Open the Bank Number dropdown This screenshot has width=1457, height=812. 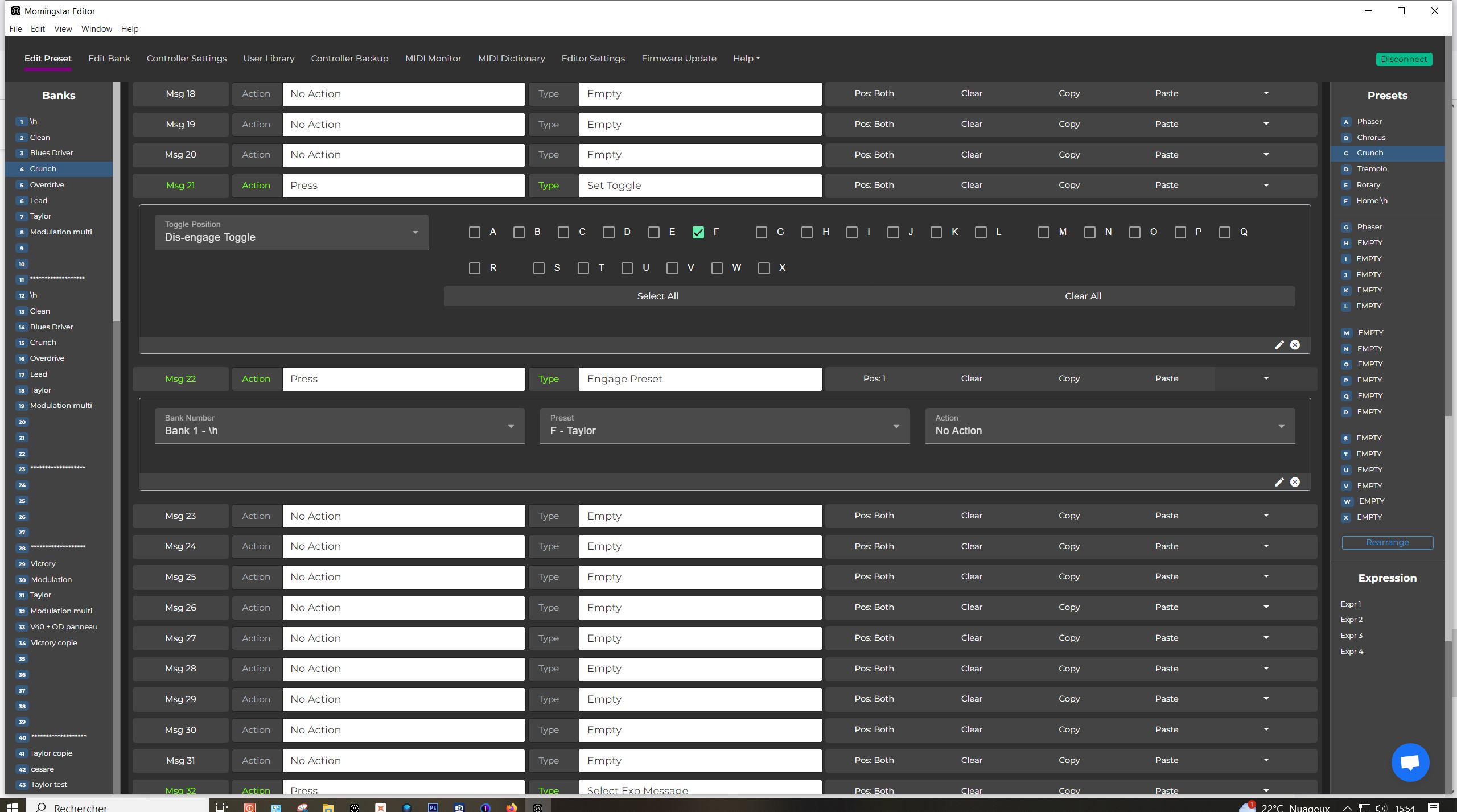coord(339,426)
